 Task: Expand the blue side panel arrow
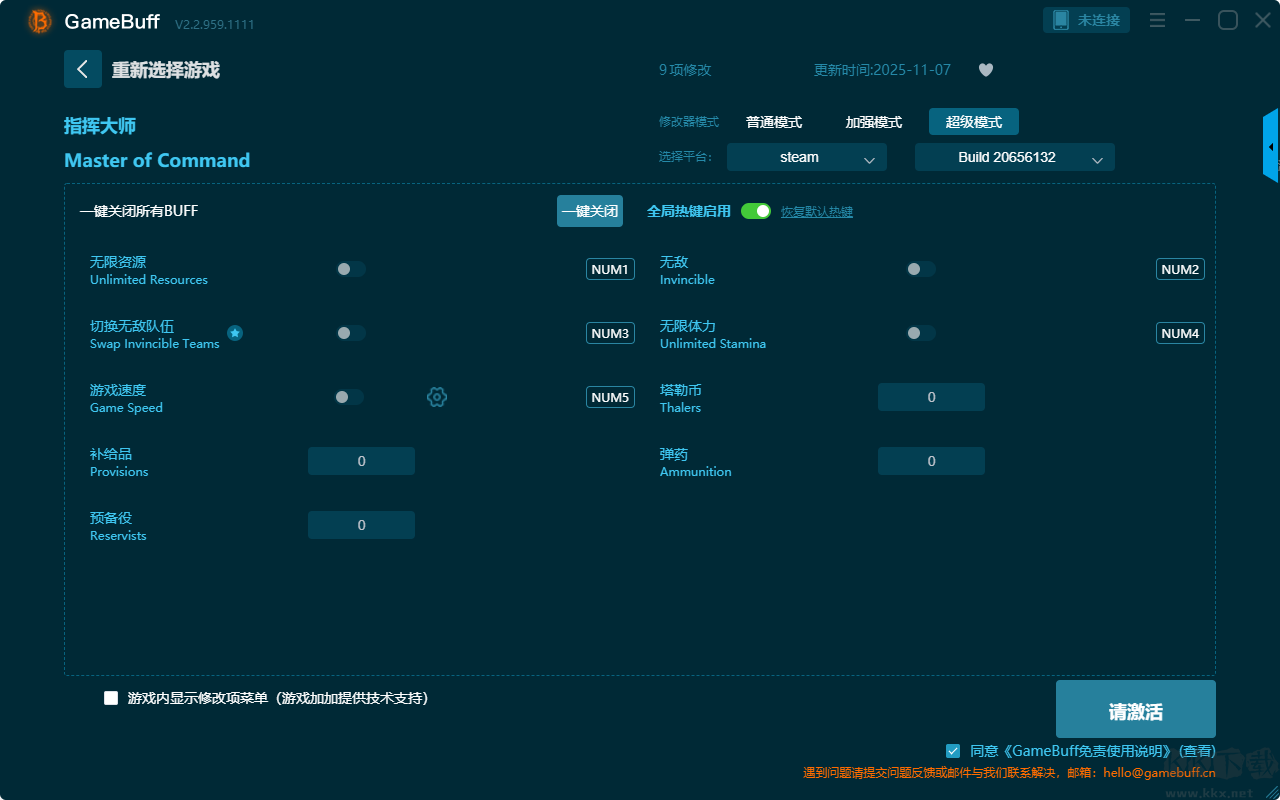1271,146
